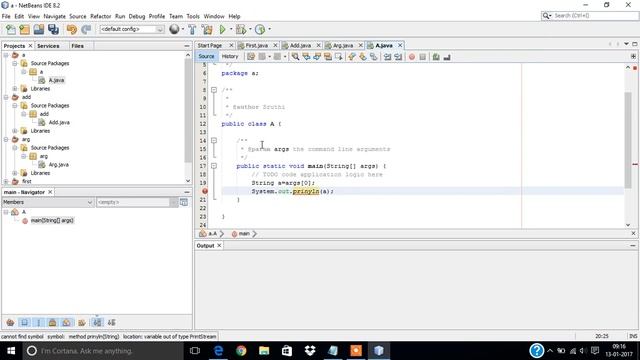Screen dimensions: 640x360
Task: Click the Debug Project icon
Action: [241, 29]
